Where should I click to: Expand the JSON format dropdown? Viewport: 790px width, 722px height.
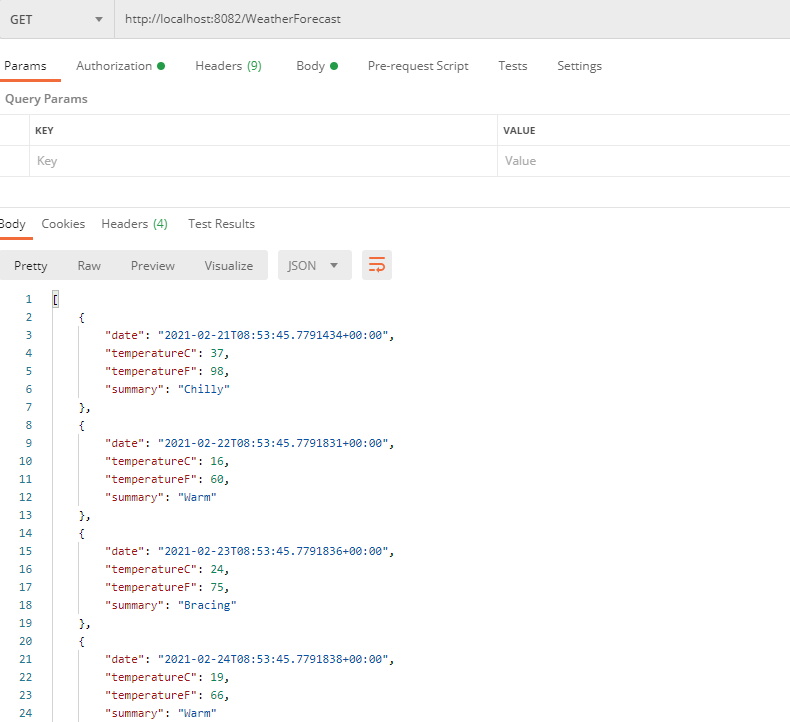pos(314,265)
